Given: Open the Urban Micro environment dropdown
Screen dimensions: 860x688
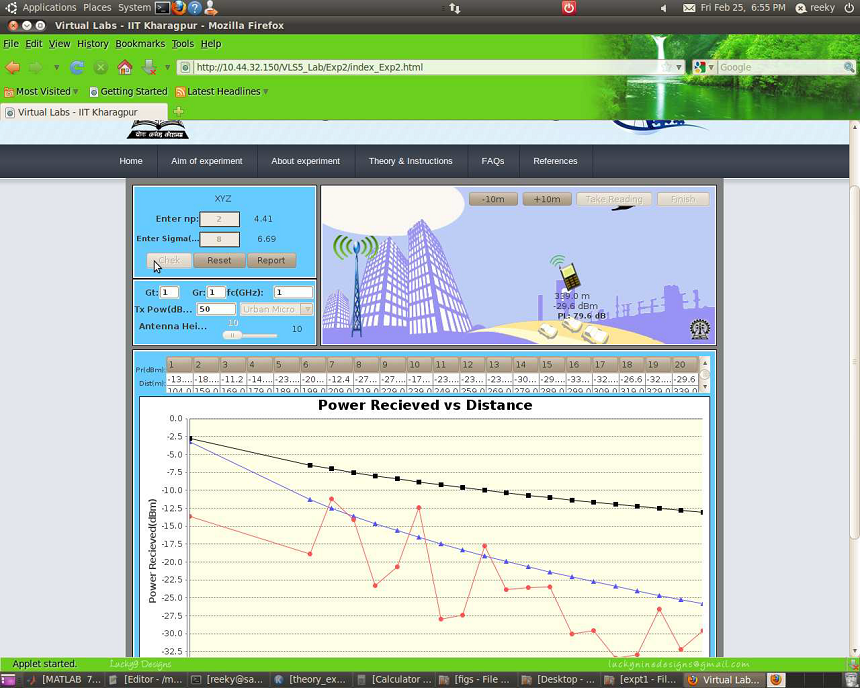Looking at the screenshot, I should point(277,309).
